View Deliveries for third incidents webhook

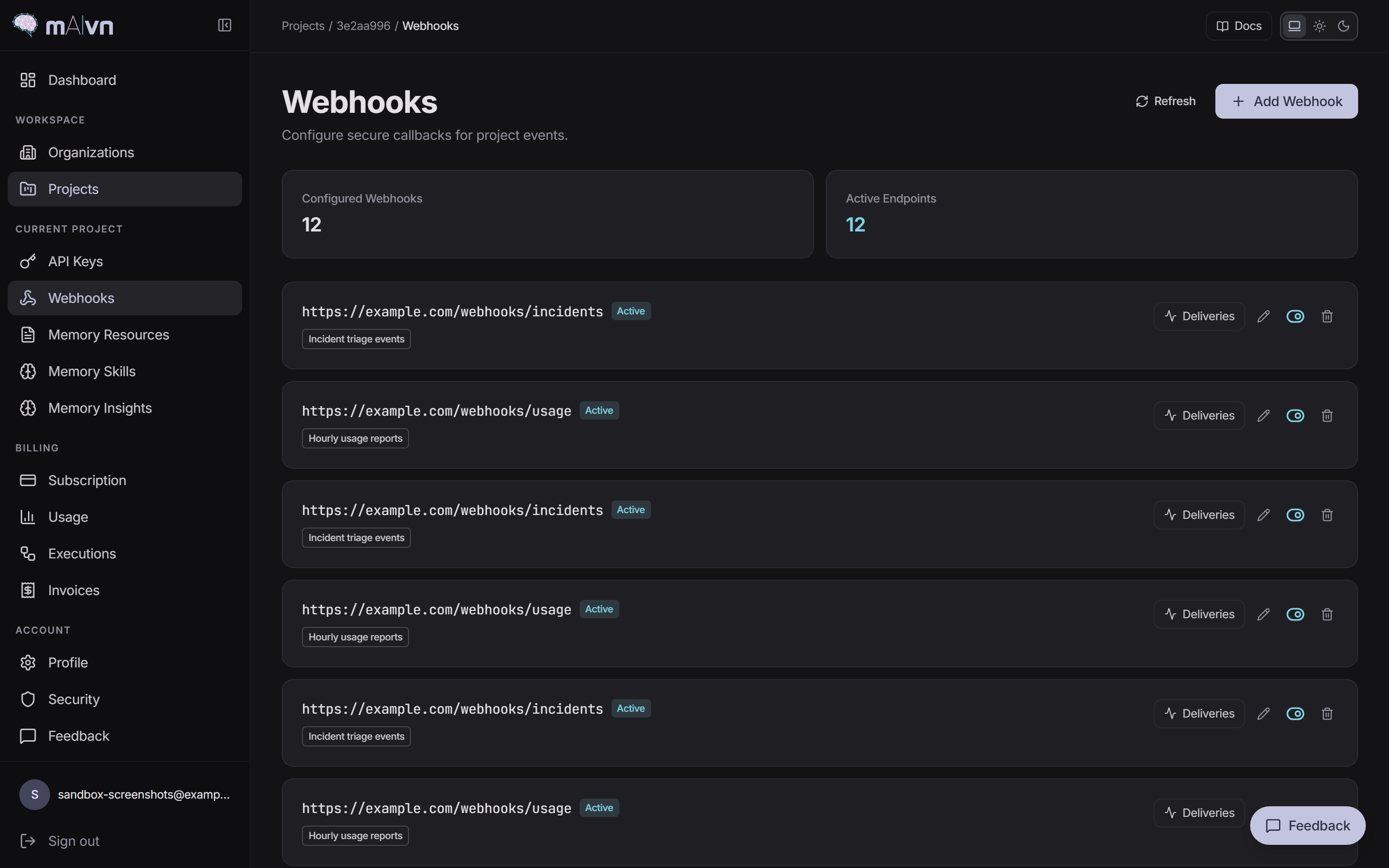(x=1199, y=714)
